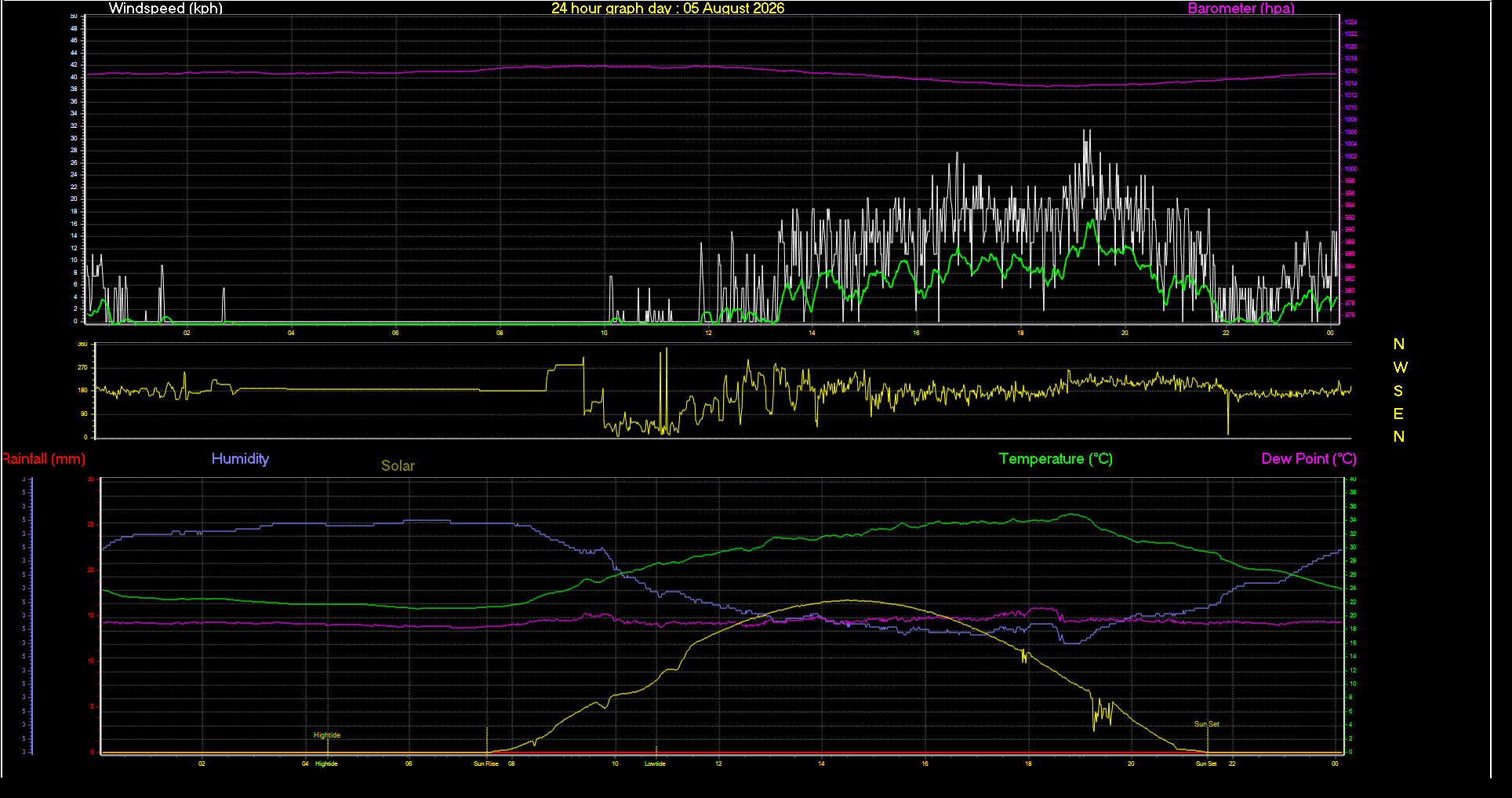Click the '990' barometer axis value
Viewport: 1512px width, 798px height.
1350,230
